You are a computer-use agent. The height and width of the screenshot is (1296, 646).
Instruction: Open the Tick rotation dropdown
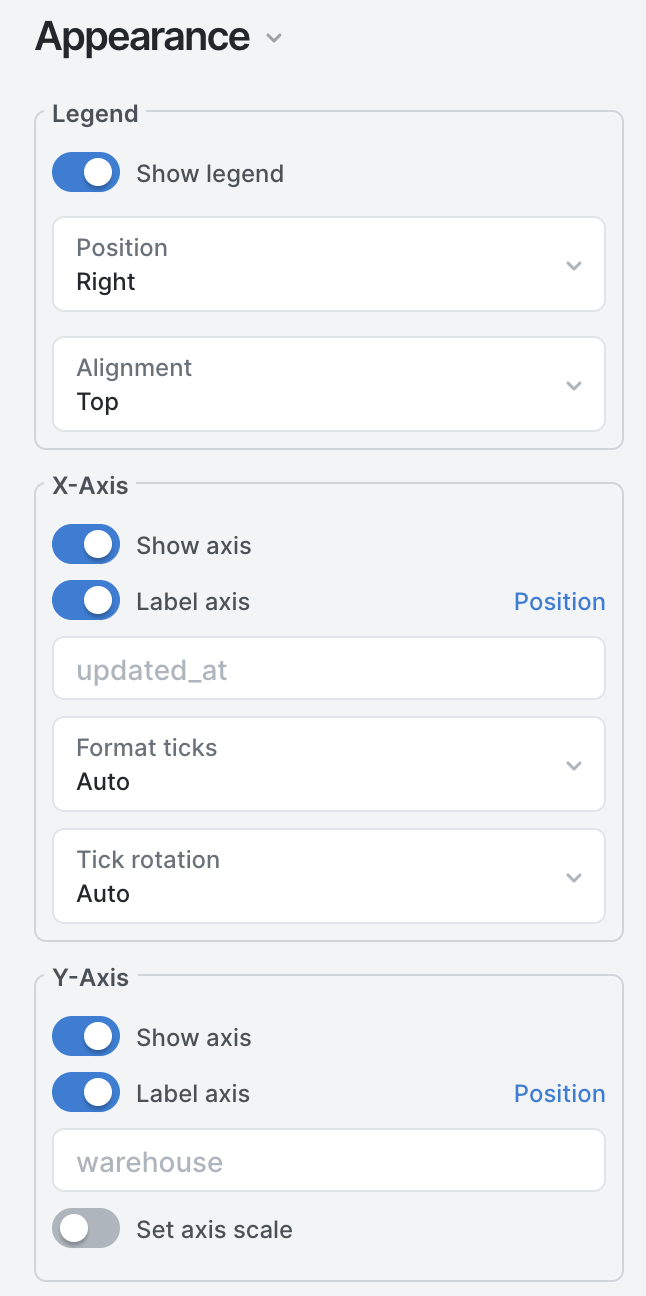328,877
